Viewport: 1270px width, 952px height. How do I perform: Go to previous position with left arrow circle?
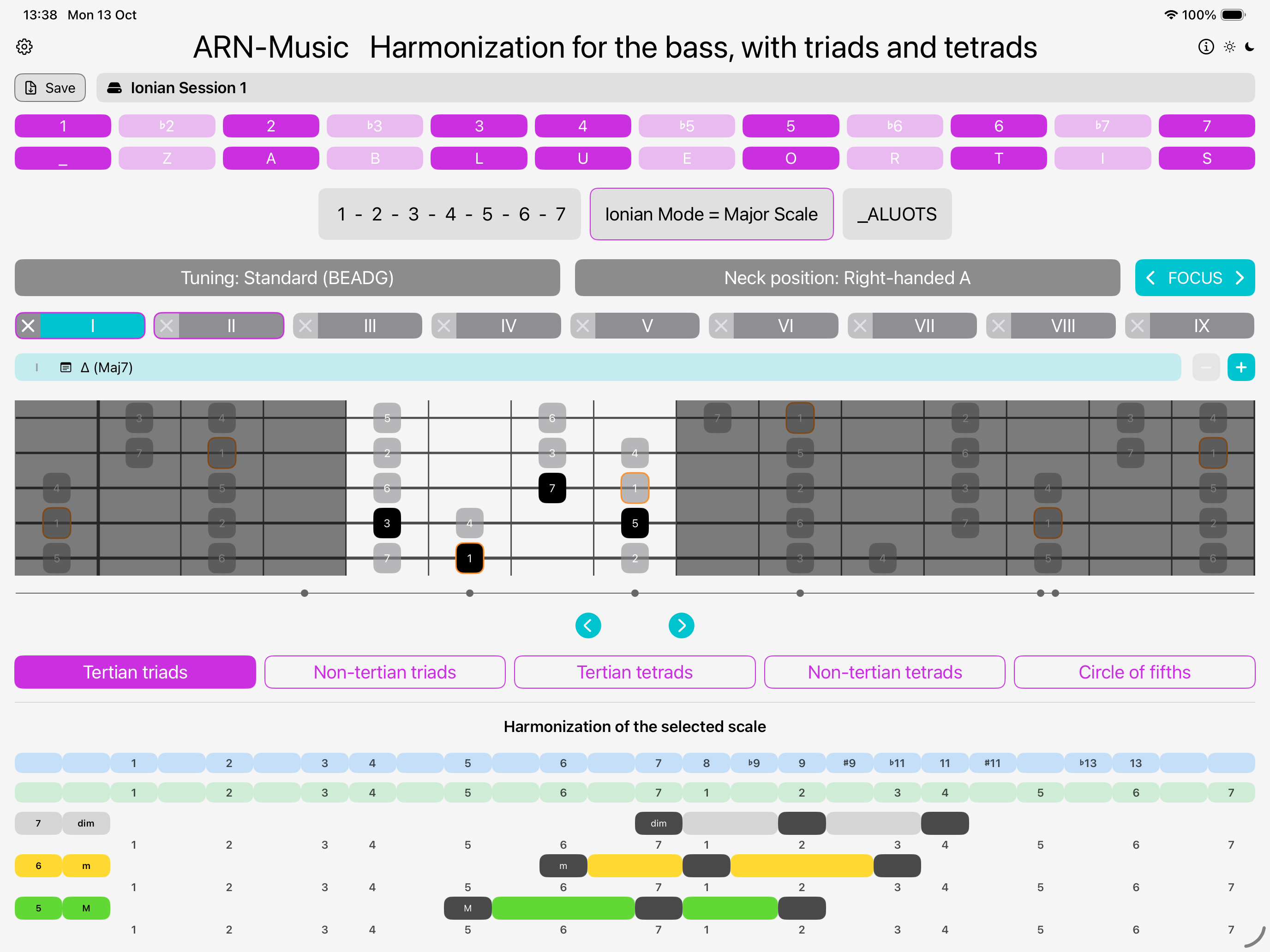tap(588, 625)
